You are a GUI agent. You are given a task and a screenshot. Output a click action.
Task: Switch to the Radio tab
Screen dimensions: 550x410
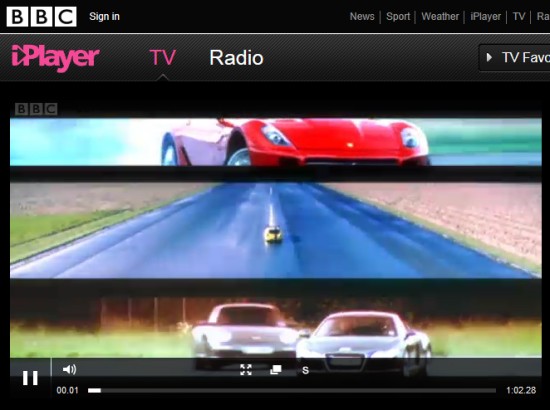point(236,58)
